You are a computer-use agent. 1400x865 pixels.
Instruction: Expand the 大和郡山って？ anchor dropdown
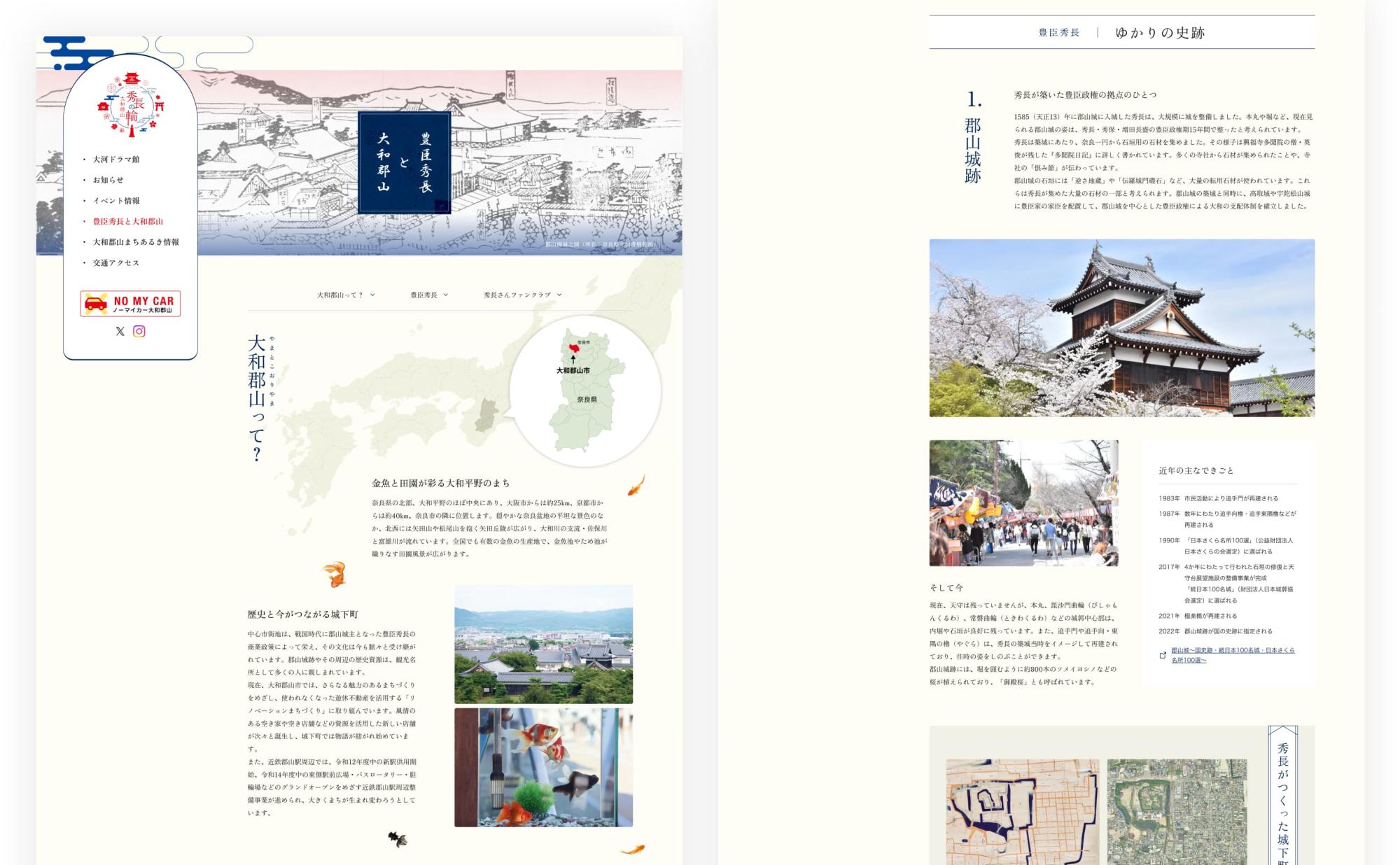[x=346, y=295]
